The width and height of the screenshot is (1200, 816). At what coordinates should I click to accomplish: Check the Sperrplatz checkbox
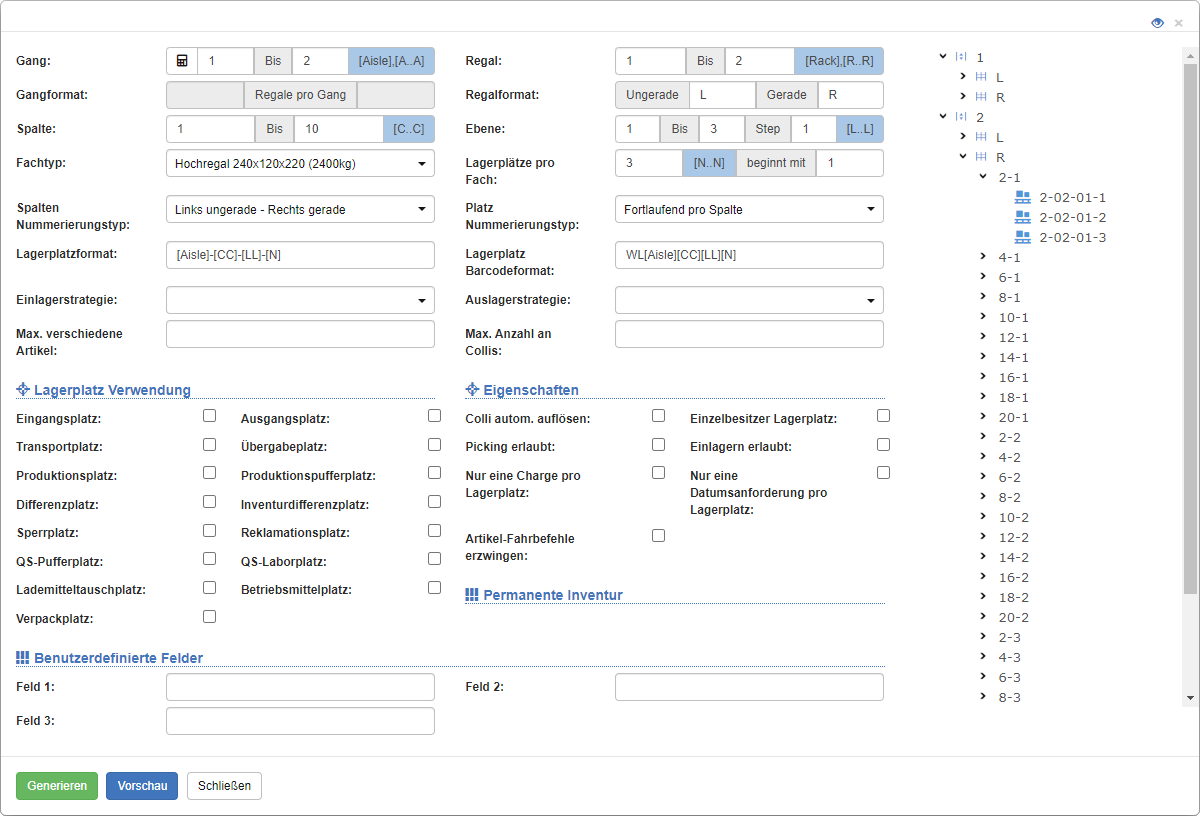[x=209, y=530]
